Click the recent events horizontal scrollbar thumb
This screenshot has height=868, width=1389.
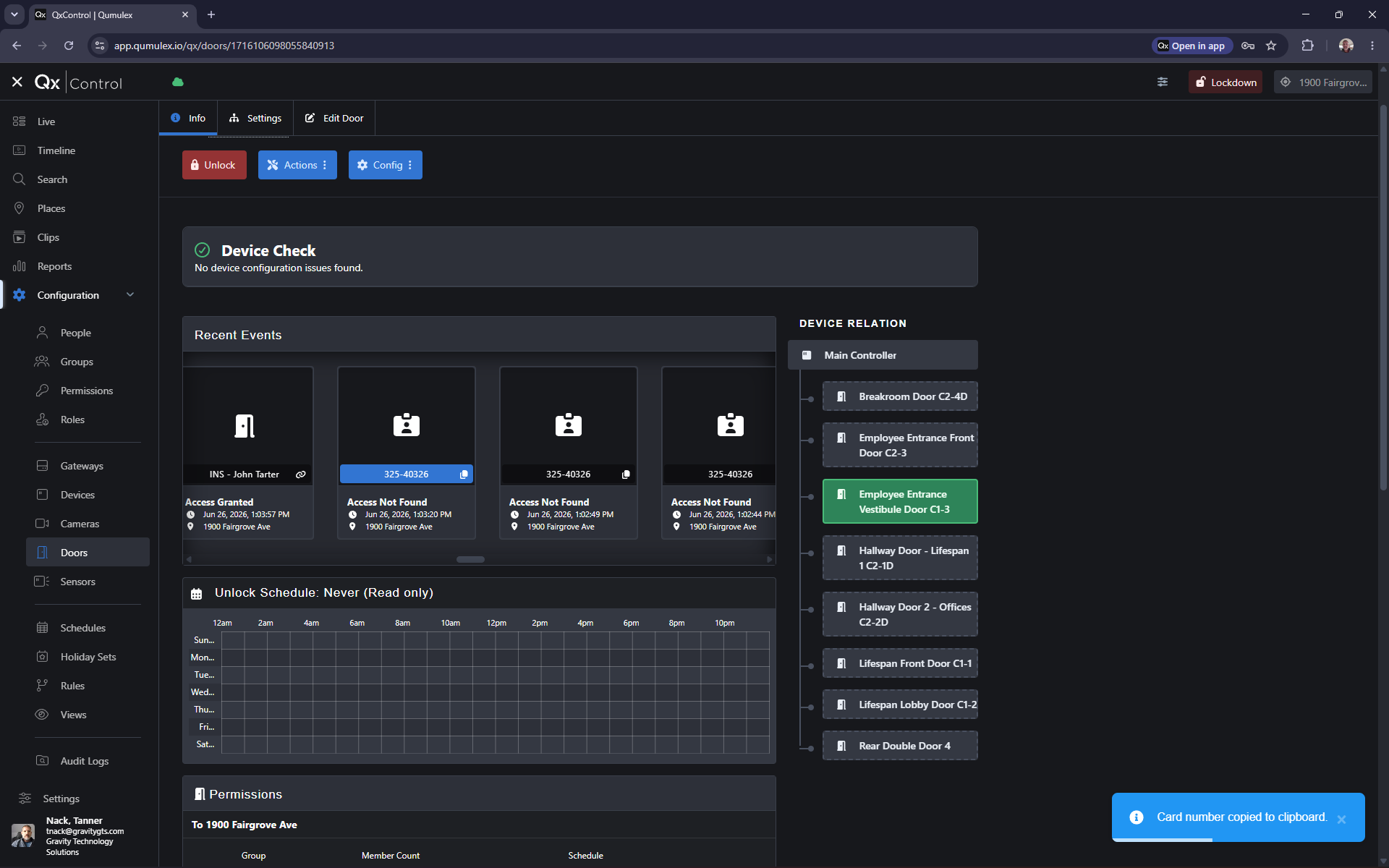(x=470, y=559)
